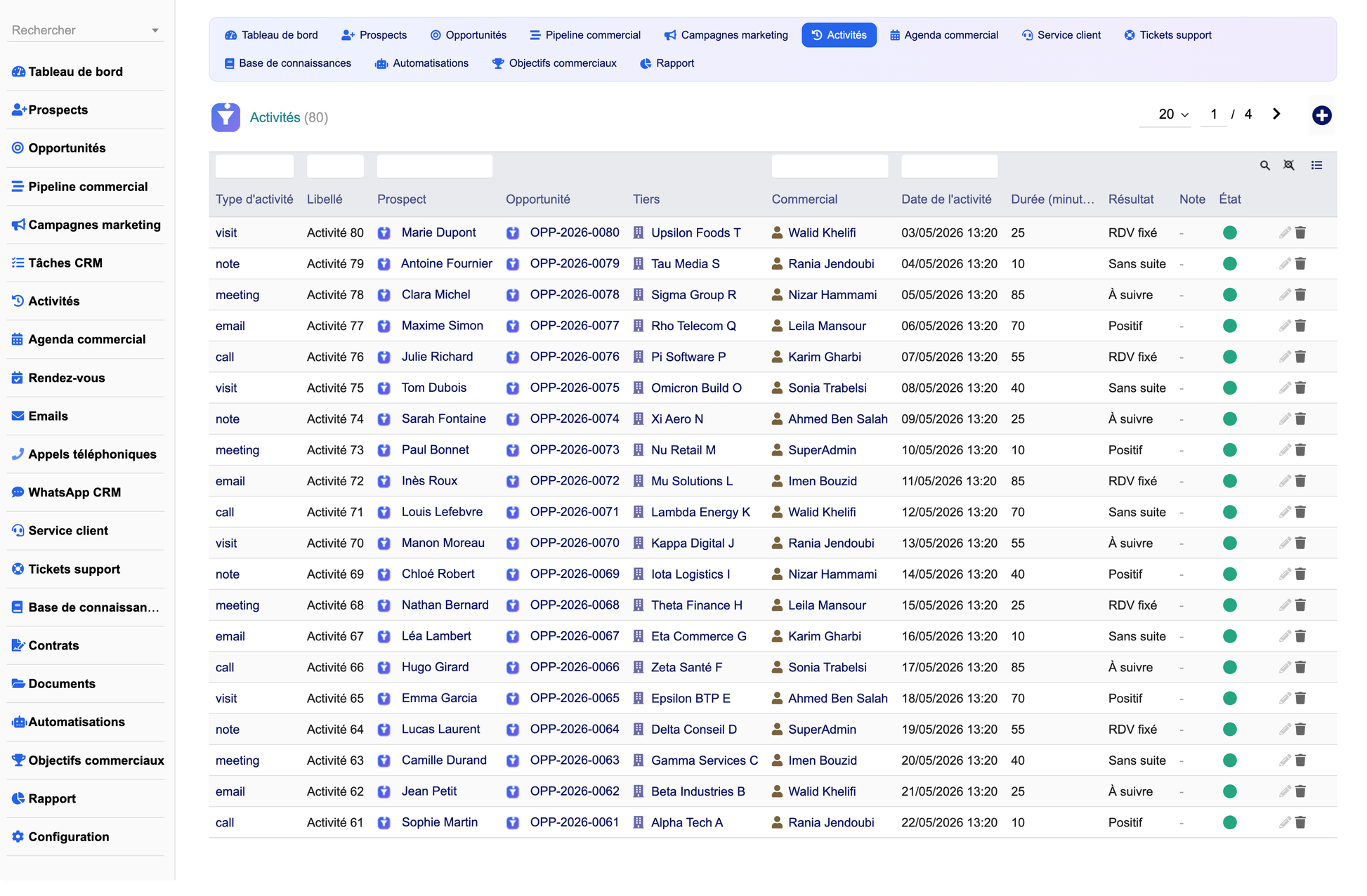Image resolution: width=1367 pixels, height=896 pixels.
Task: Clear the filters with crossed magnifier icon
Action: click(x=1289, y=166)
